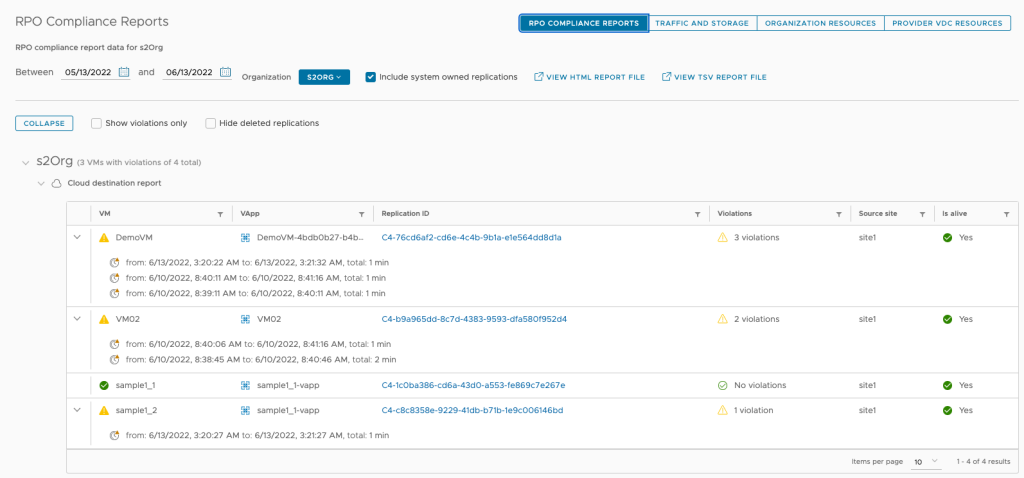Open the Items per page dropdown

point(925,461)
